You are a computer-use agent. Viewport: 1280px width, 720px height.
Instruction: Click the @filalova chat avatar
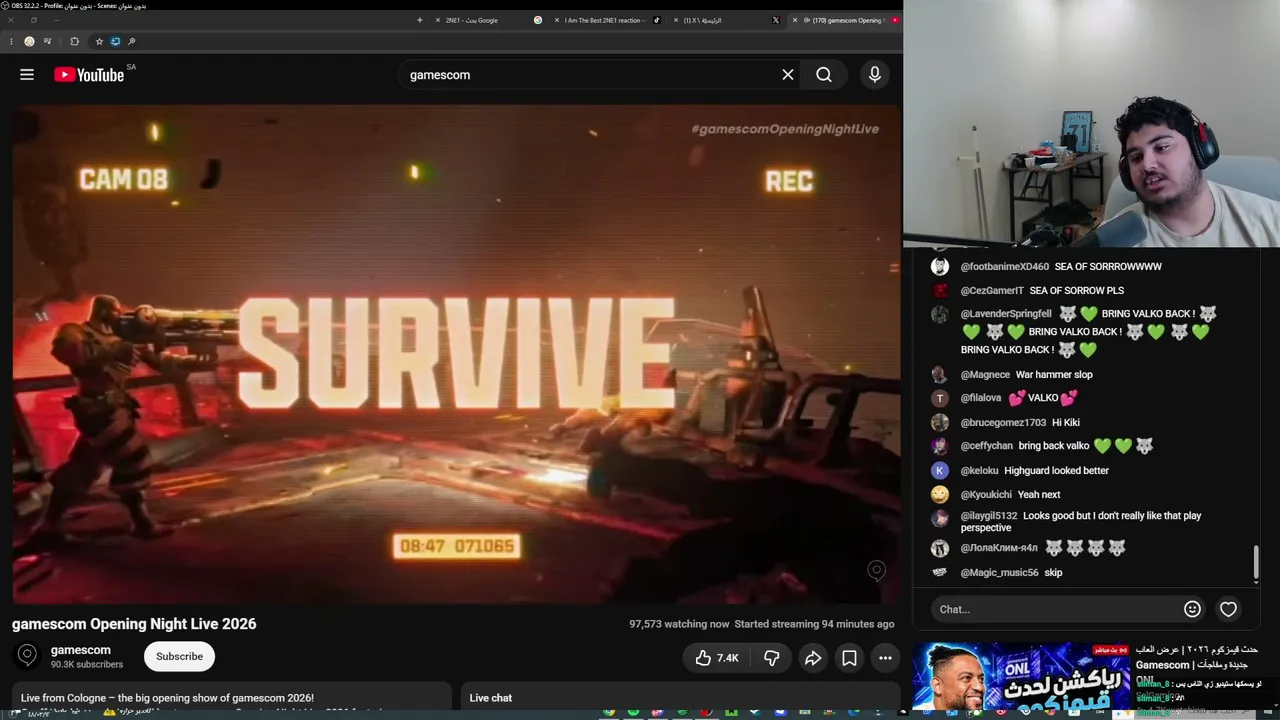940,398
